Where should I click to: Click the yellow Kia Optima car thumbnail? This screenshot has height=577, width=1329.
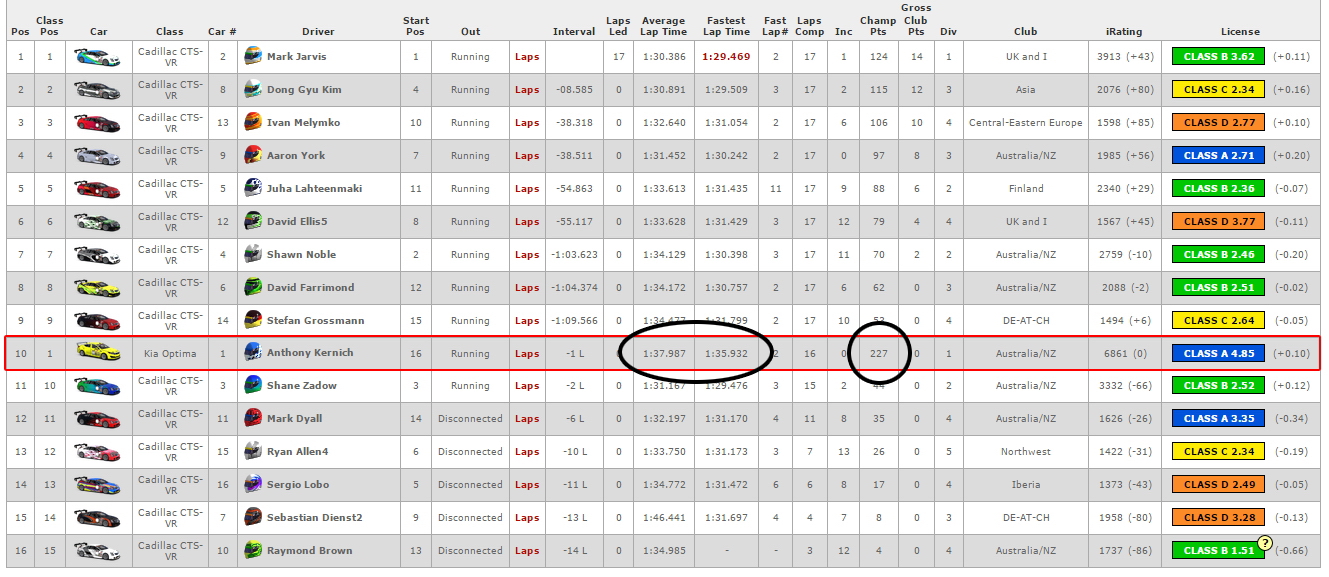[x=98, y=353]
